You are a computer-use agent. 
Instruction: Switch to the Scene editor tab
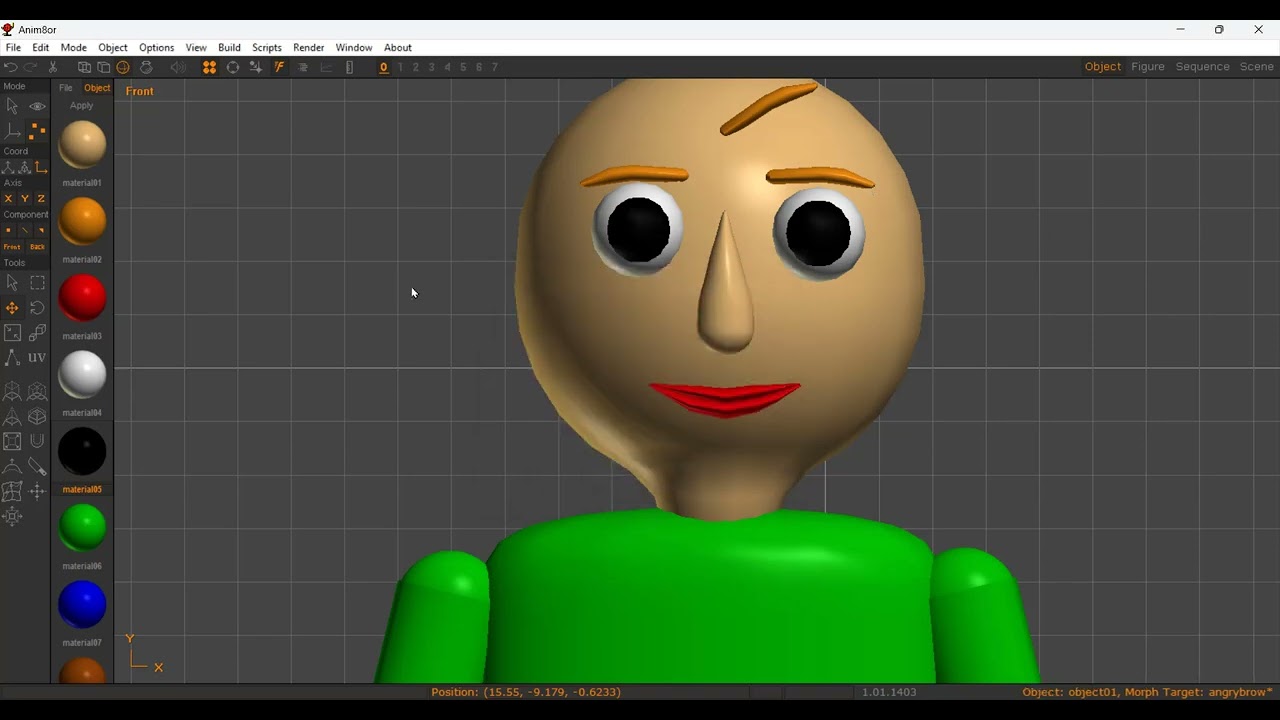pos(1257,67)
